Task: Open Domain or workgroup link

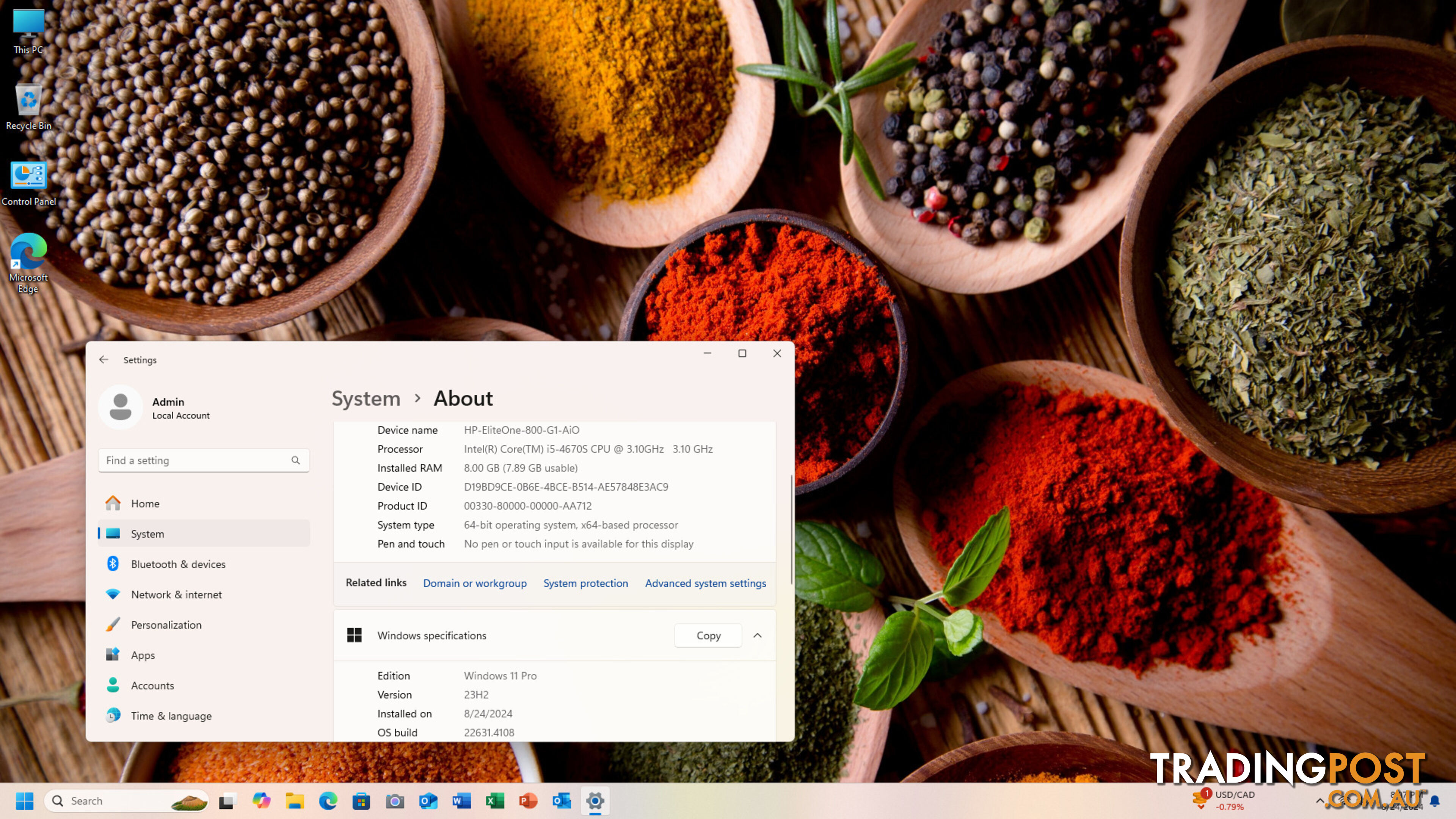Action: [475, 583]
